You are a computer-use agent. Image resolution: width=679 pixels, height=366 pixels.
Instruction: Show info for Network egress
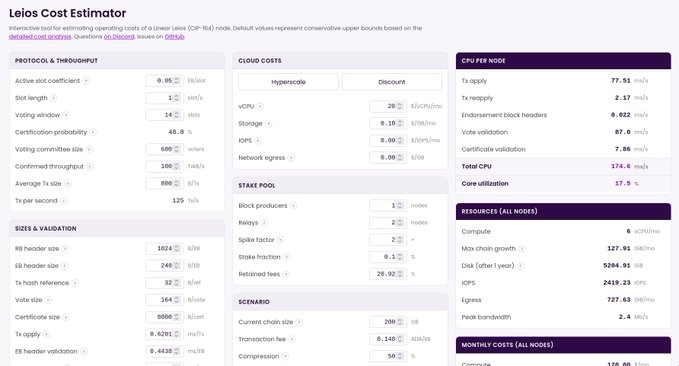(x=291, y=158)
